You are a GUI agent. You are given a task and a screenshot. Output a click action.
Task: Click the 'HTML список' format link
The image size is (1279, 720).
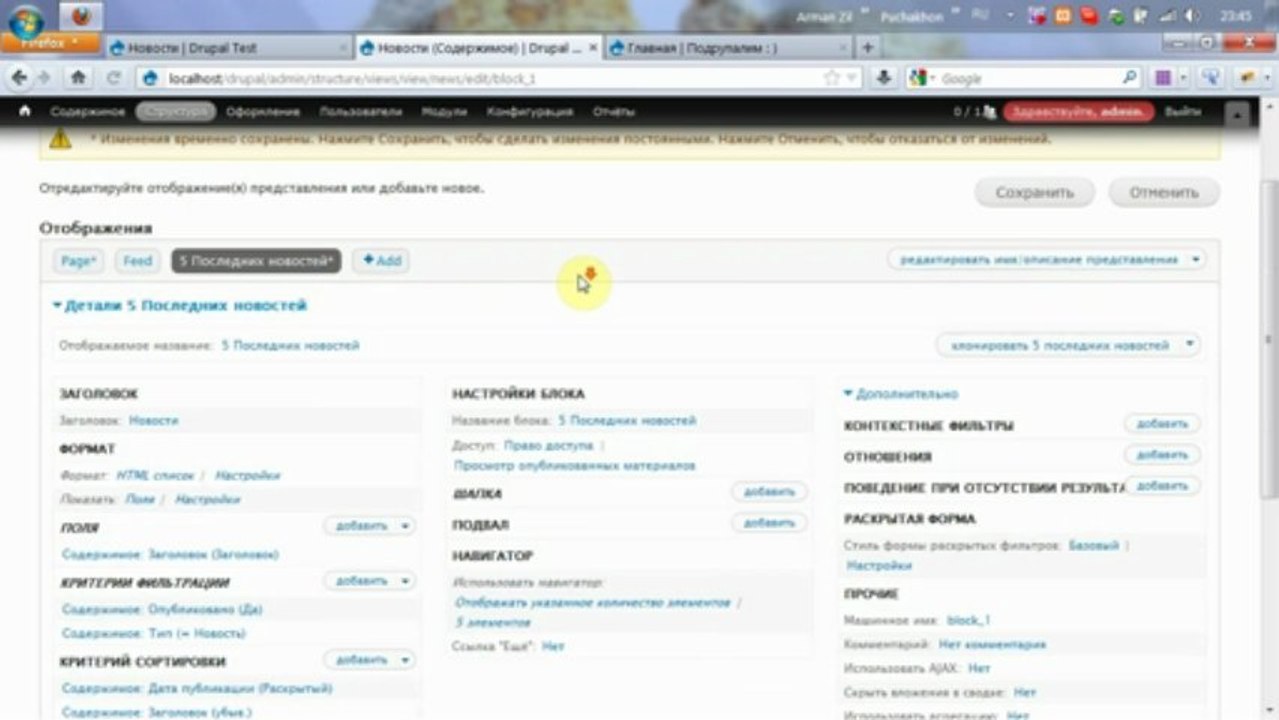click(155, 476)
